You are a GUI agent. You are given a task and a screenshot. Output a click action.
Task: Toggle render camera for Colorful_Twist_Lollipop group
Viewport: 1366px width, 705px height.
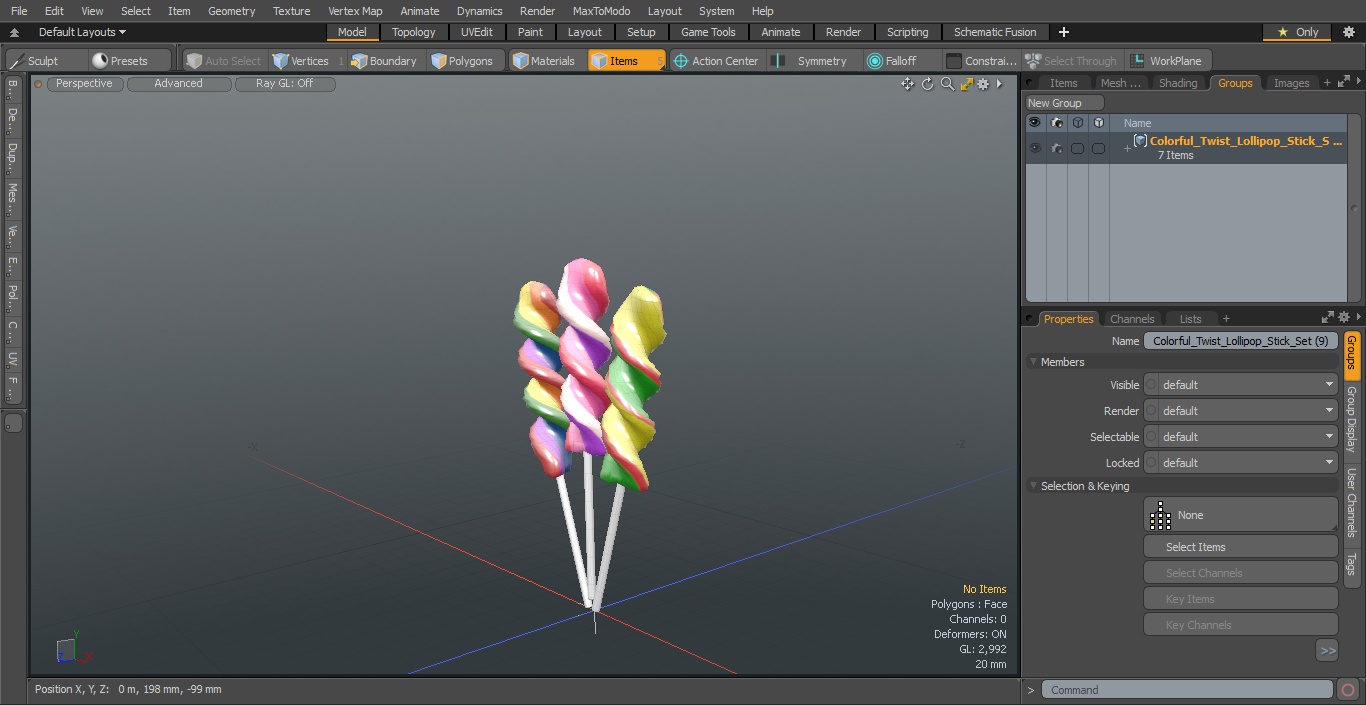[1057, 148]
